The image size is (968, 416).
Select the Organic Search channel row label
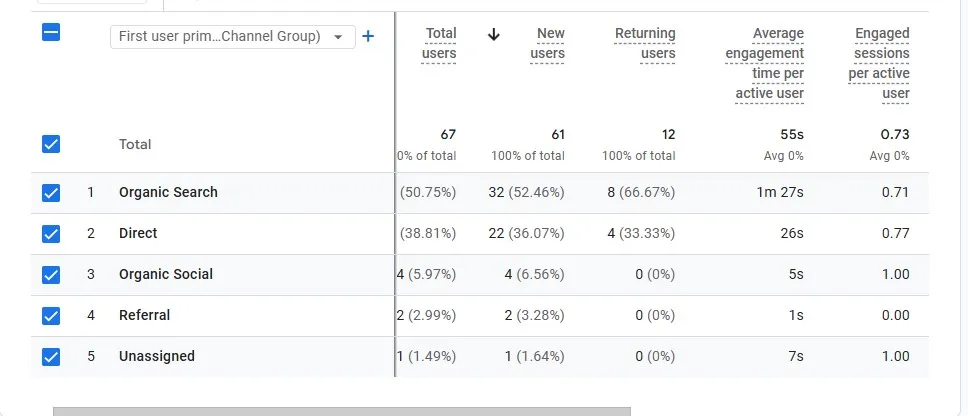(168, 192)
